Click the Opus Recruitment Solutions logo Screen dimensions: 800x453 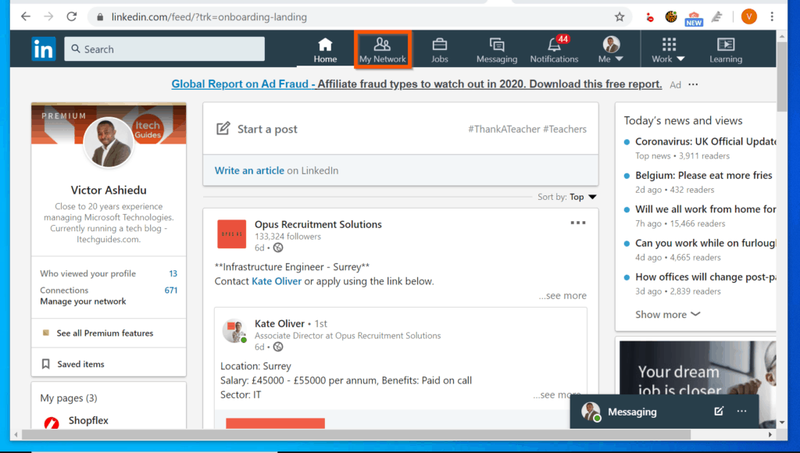232,234
